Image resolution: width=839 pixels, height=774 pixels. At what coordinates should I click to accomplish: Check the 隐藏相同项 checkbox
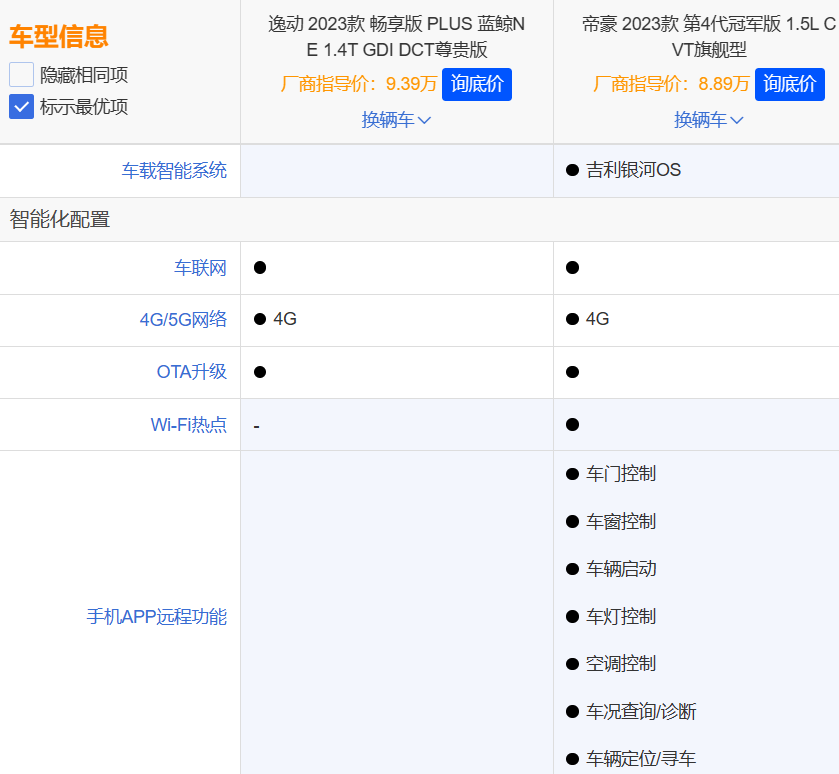pyautogui.click(x=22, y=74)
